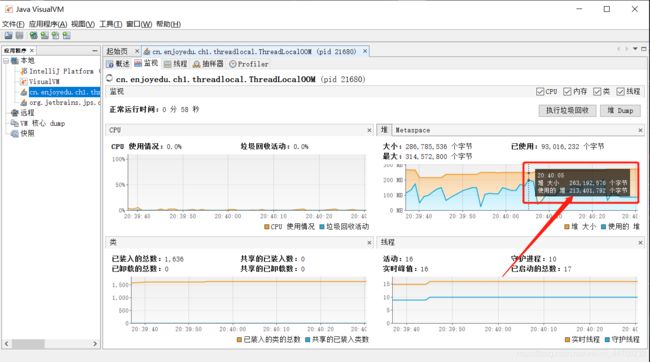
Task: Open the 应用程序(A) menu
Action: point(48,24)
